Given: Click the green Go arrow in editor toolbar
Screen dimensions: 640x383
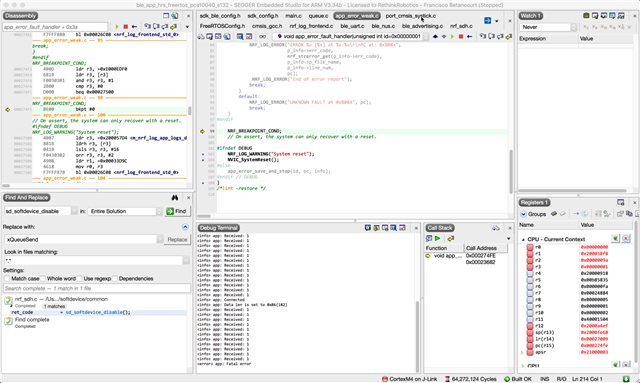Looking at the screenshot, I should (x=452, y=37).
